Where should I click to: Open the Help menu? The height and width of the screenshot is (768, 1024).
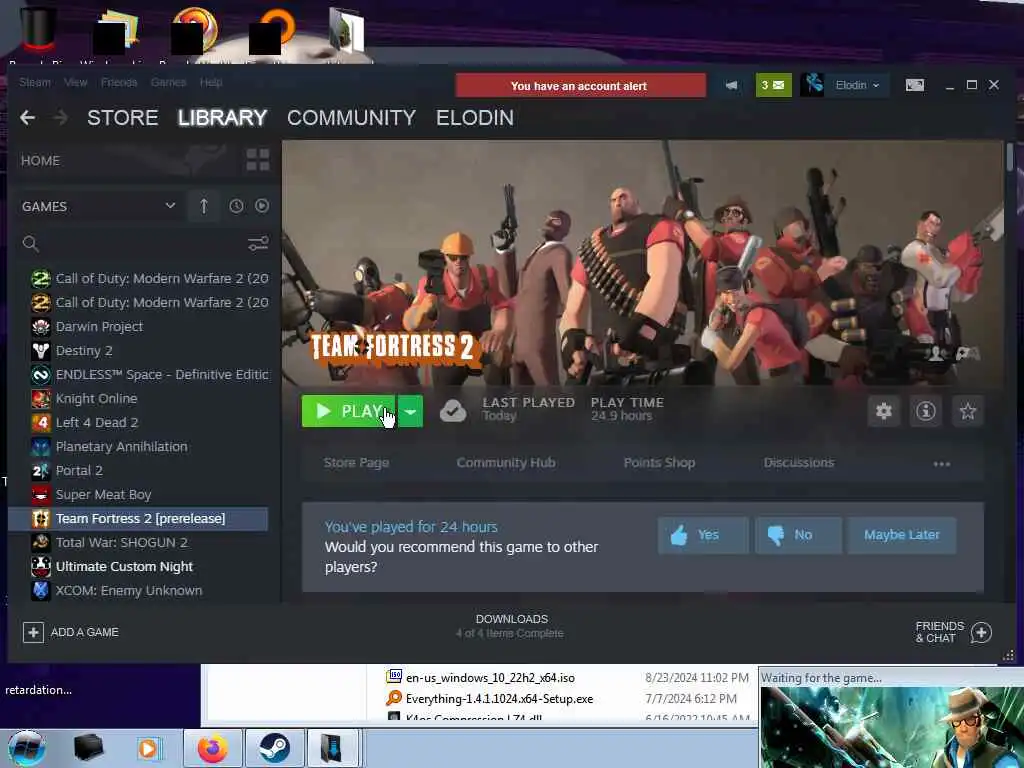(210, 82)
